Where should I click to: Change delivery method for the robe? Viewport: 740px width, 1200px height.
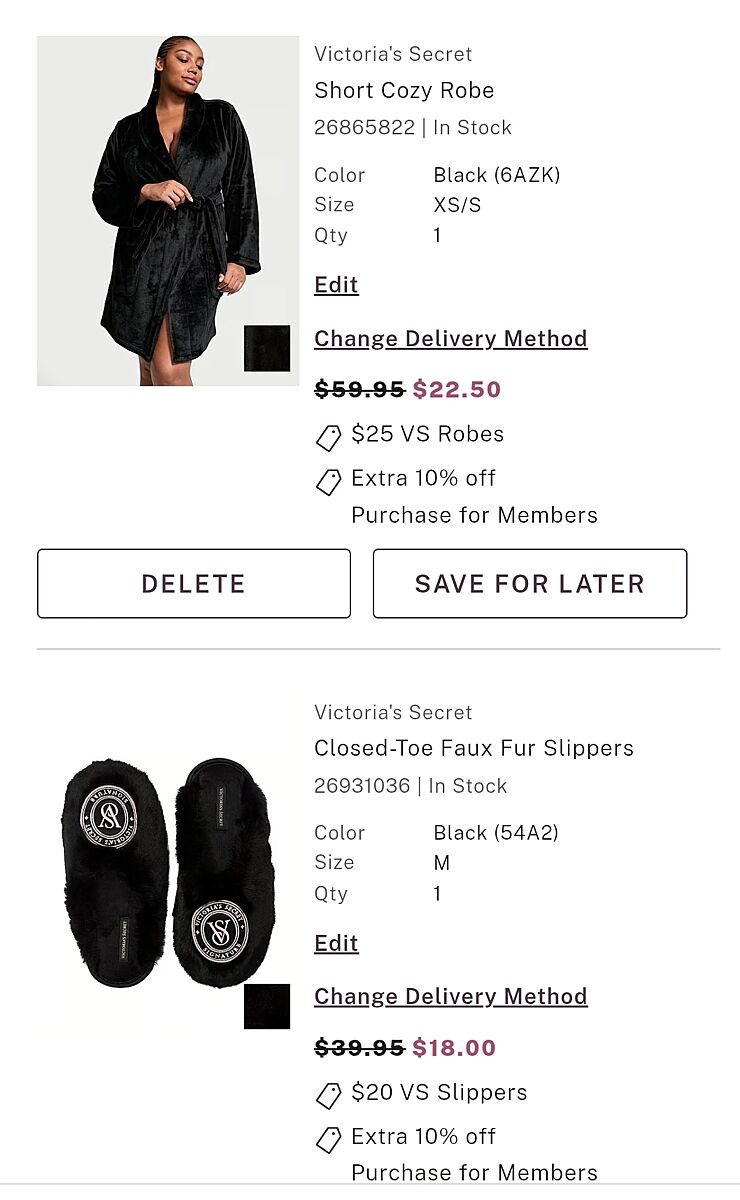(x=451, y=339)
